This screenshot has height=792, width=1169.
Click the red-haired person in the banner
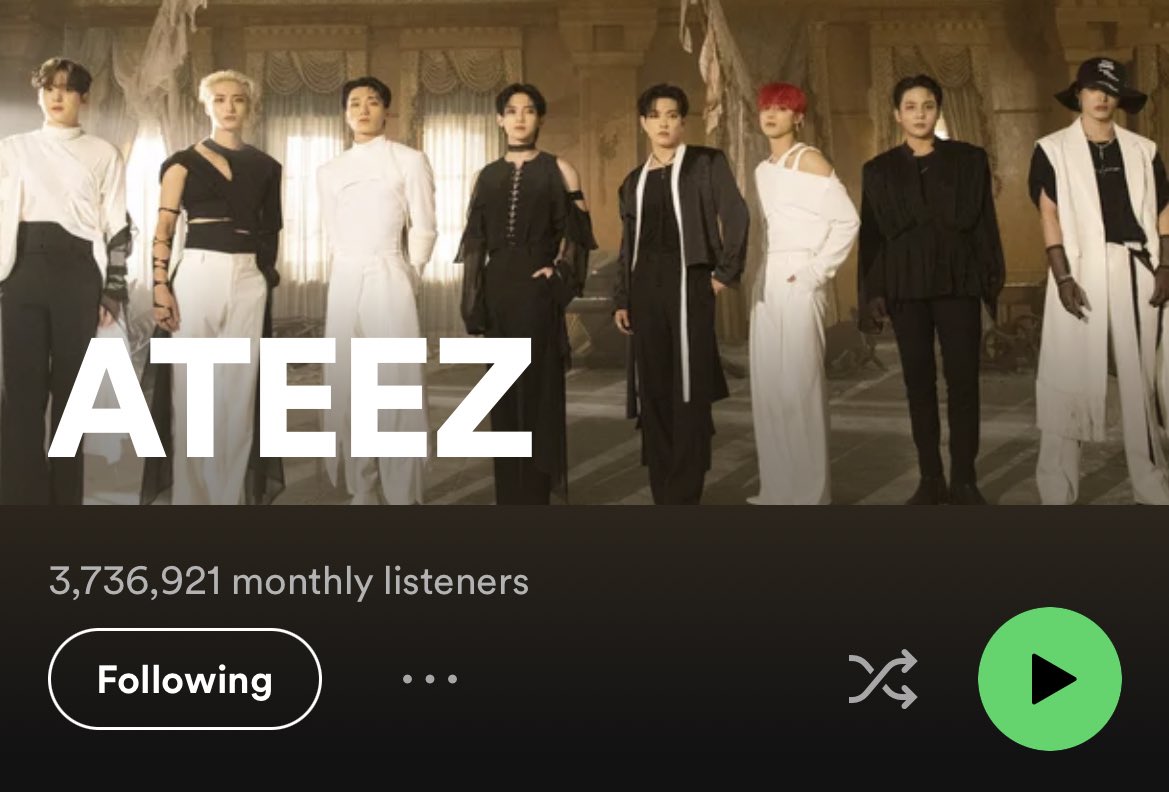point(801,291)
